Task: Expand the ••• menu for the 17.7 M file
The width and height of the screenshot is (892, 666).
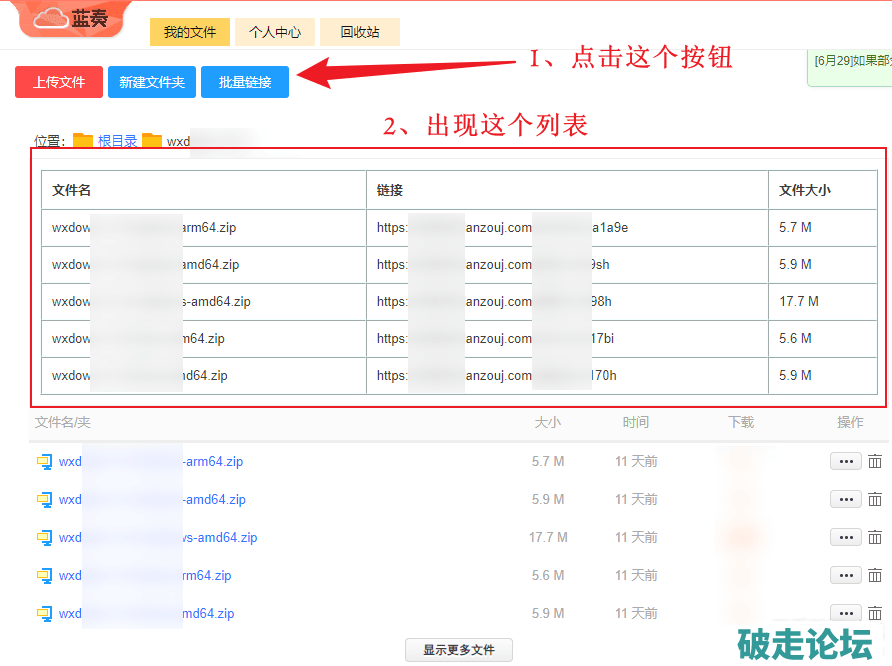Action: point(845,538)
